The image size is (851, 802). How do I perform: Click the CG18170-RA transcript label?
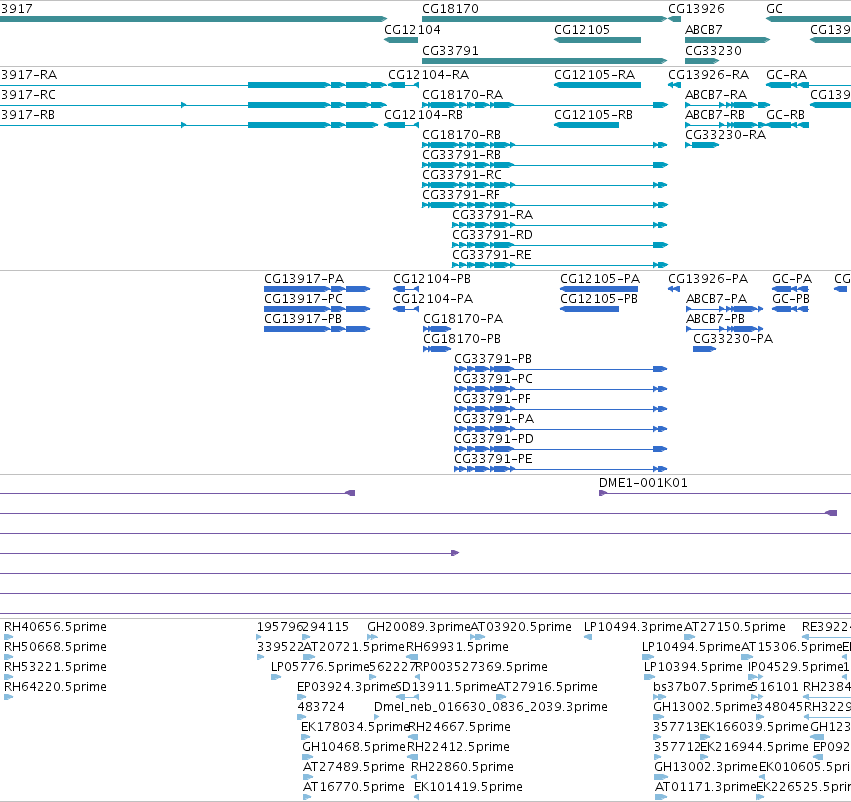(462, 95)
